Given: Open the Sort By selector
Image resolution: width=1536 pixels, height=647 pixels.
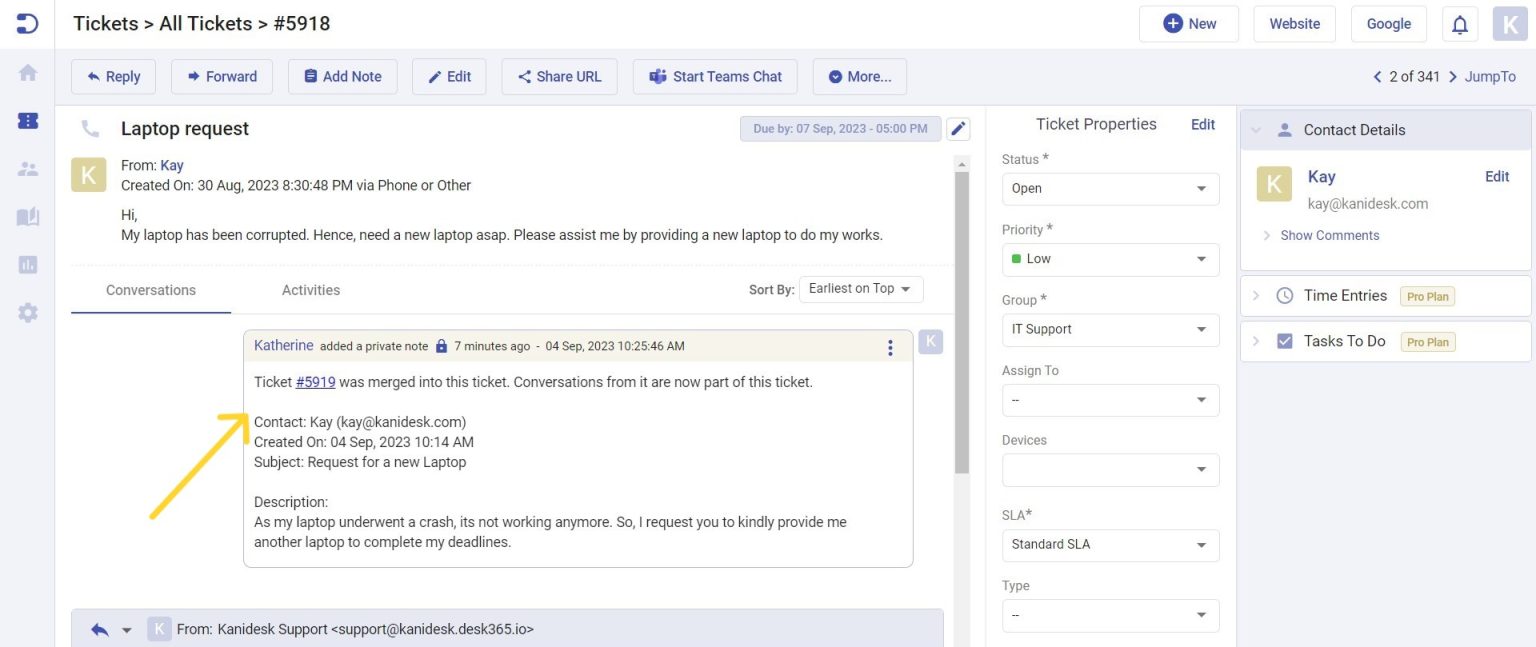Looking at the screenshot, I should click(x=860, y=288).
